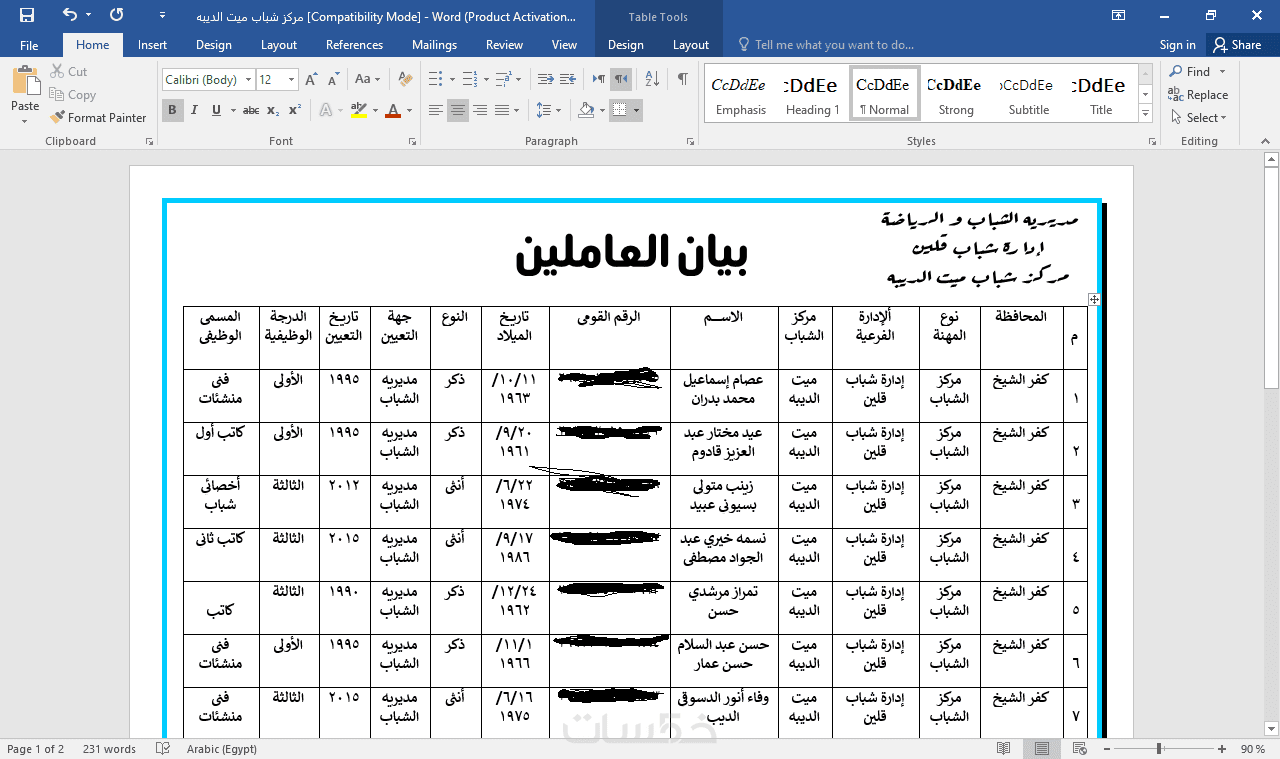
Task: Toggle right-to-left text direction
Action: [621, 79]
